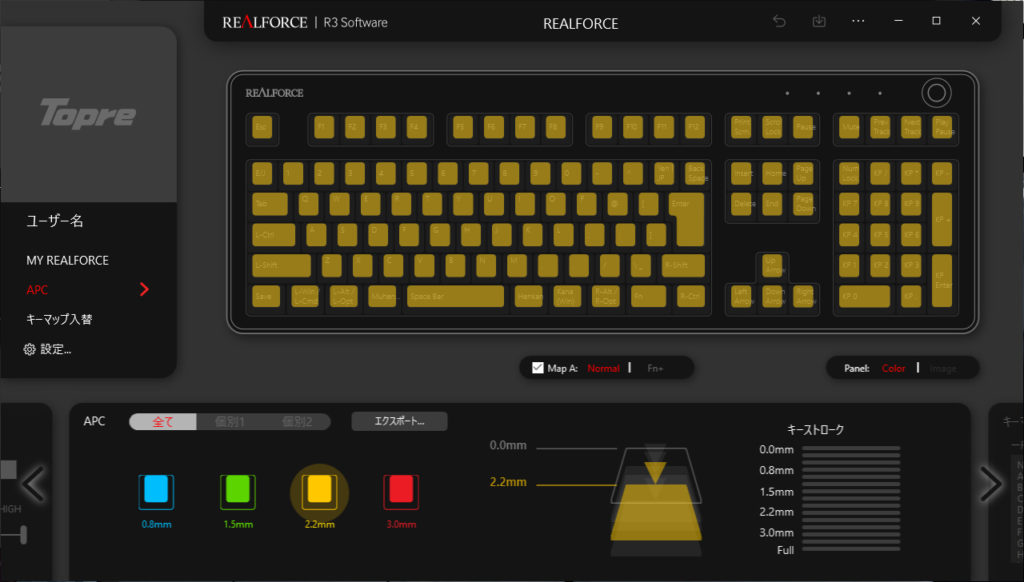Choose the blue 0.8mm actuation swatch
The width and height of the screenshot is (1024, 582).
(x=156, y=491)
